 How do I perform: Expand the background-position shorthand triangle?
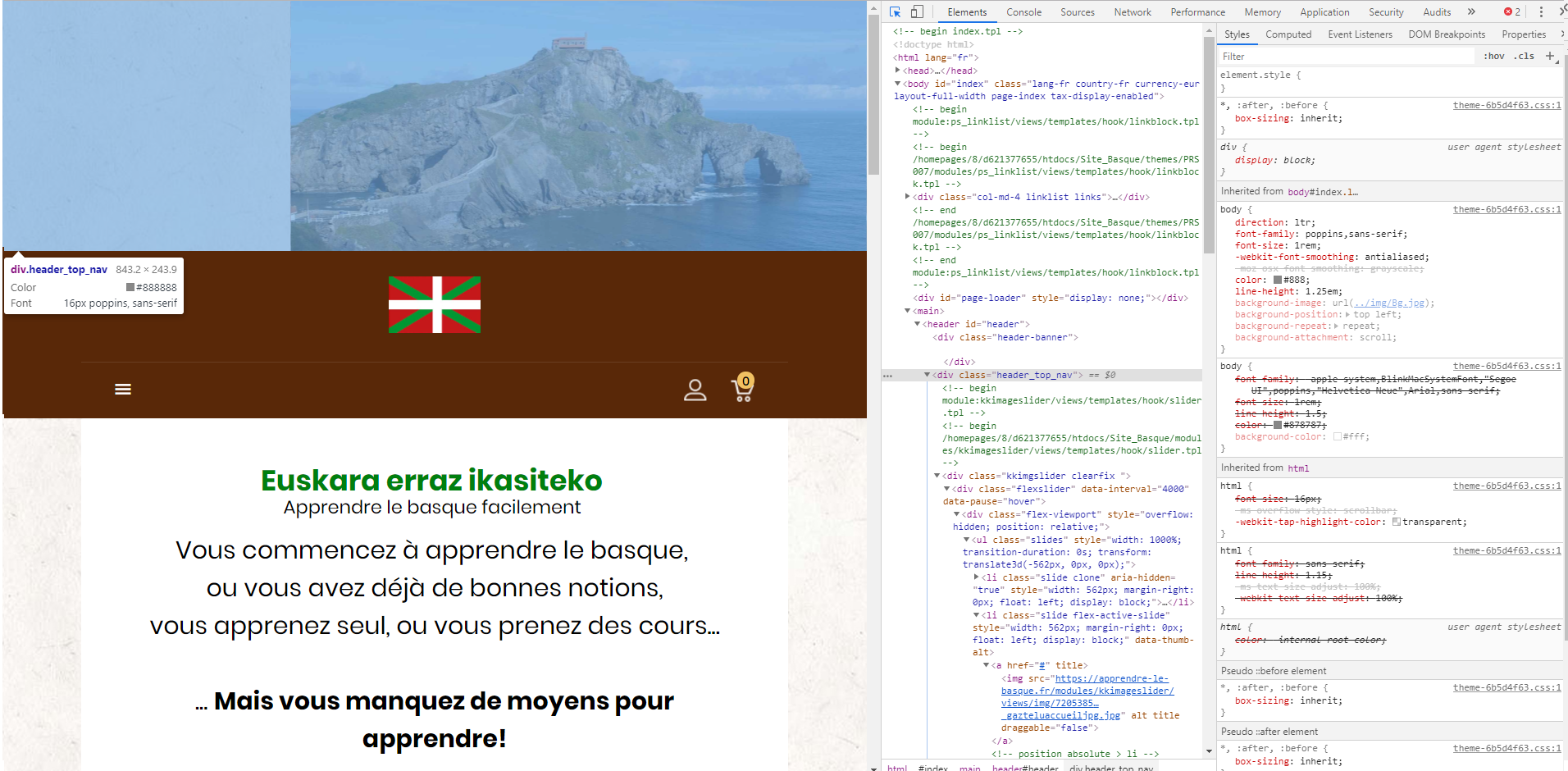click(x=1348, y=315)
